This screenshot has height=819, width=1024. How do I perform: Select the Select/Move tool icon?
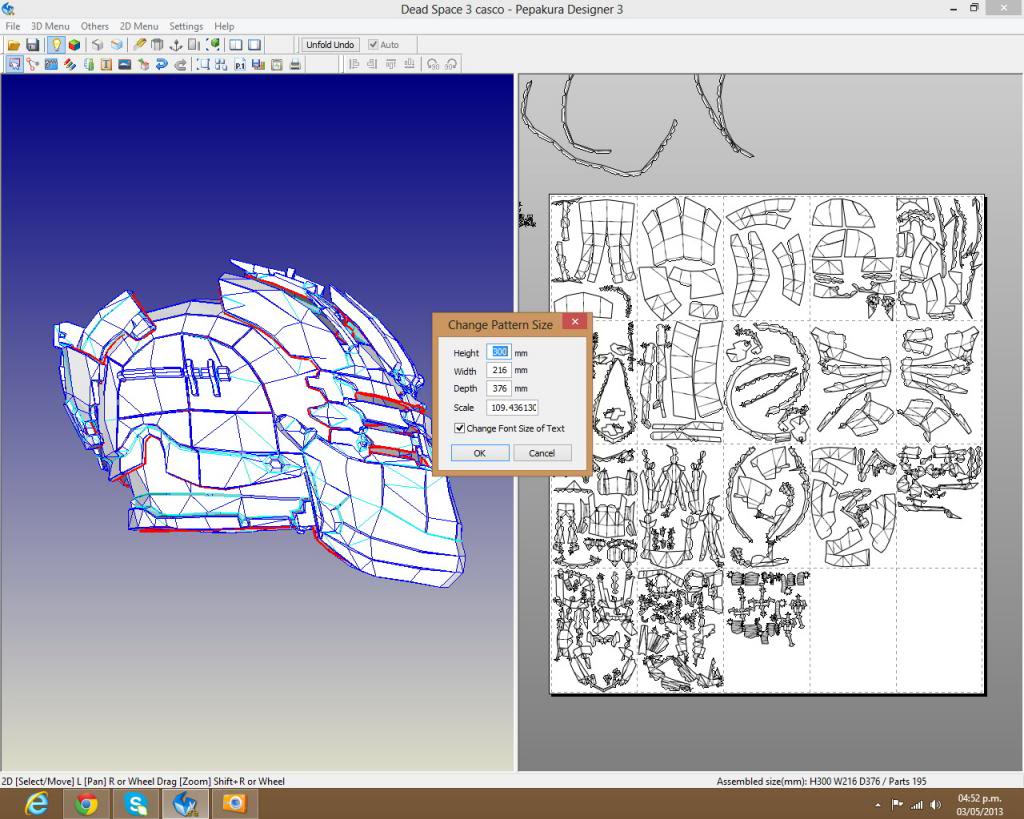click(14, 64)
